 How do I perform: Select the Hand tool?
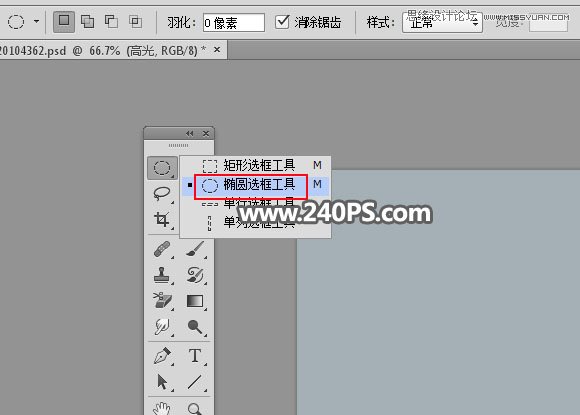[x=162, y=408]
